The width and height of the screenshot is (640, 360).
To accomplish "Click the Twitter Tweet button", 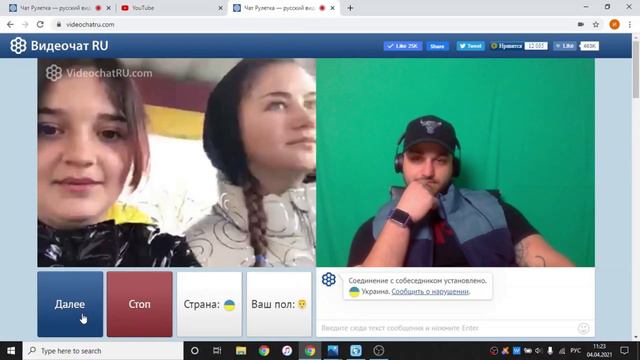I will [x=470, y=46].
